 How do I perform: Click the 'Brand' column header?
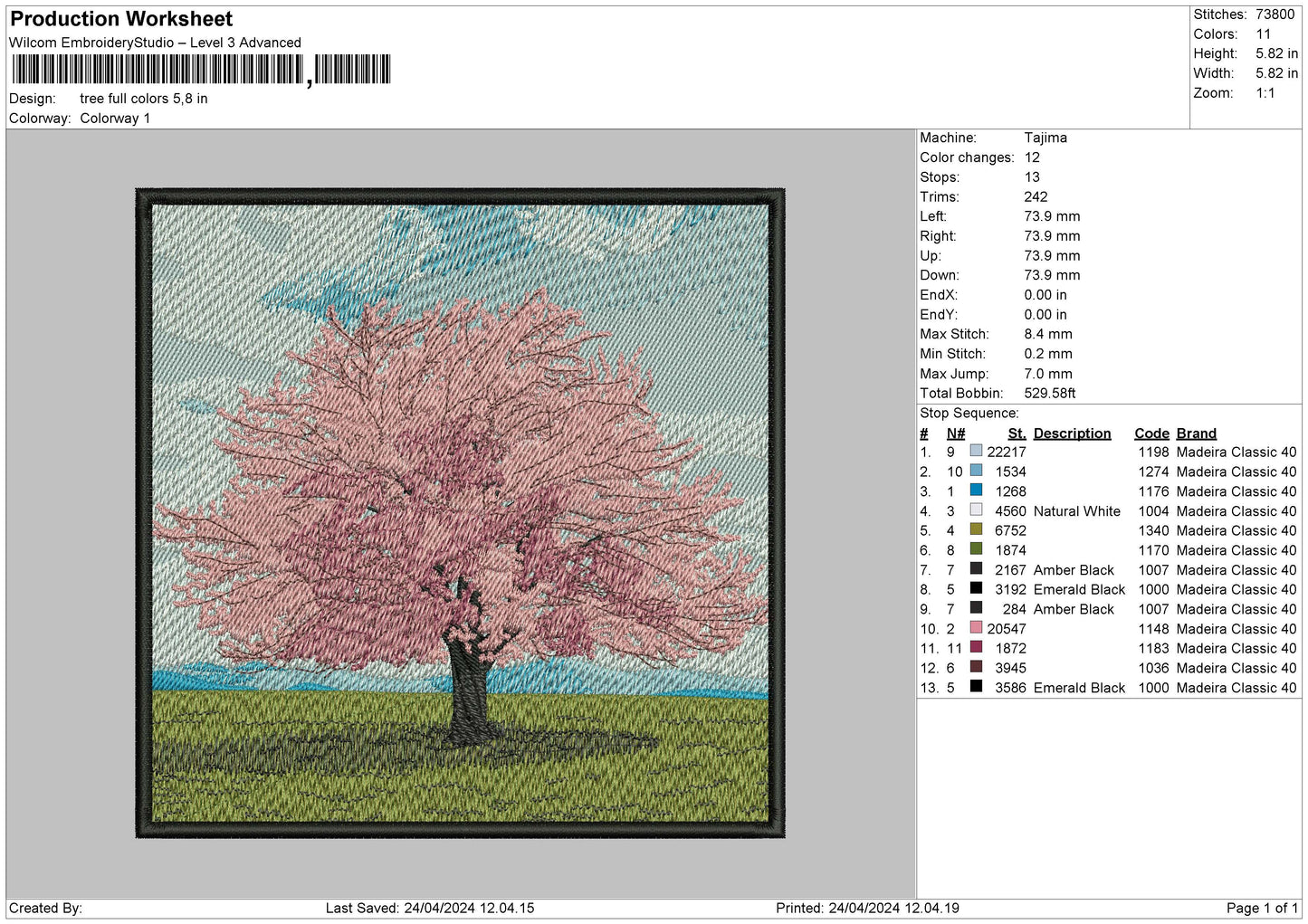click(1197, 433)
